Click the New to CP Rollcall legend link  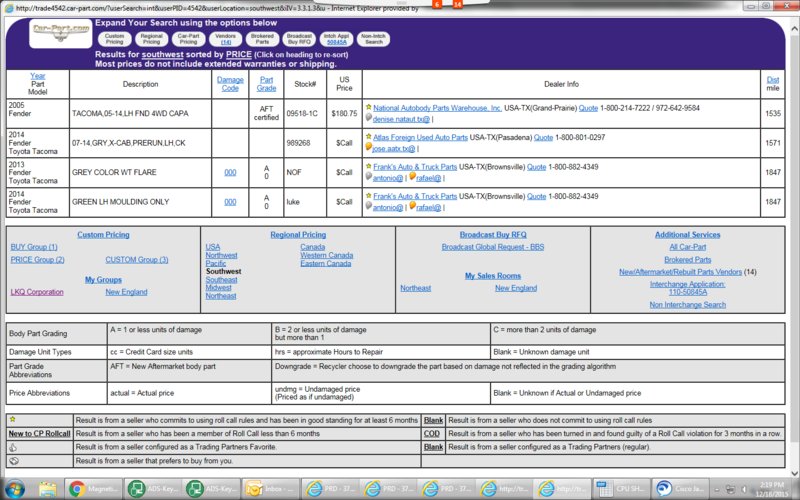(x=39, y=434)
